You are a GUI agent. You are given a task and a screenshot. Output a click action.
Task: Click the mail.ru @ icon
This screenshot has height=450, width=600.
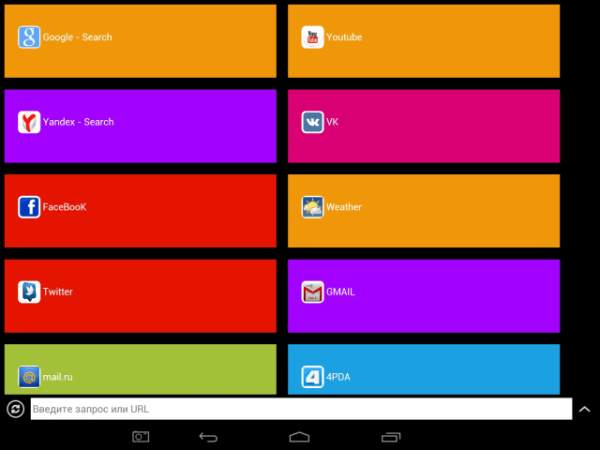click(x=29, y=377)
